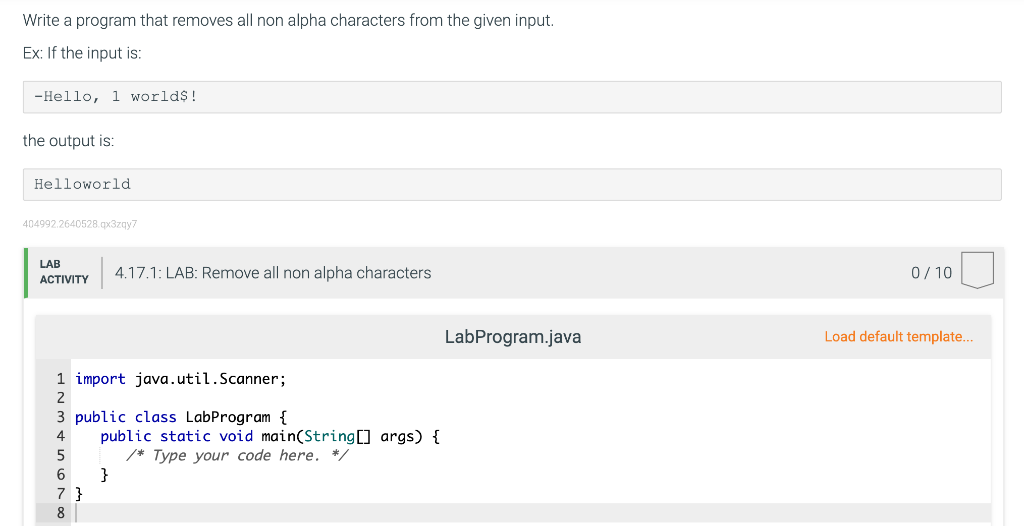Viewport: 1024px width, 526px height.
Task: Click the Load default template link
Action: tap(898, 337)
